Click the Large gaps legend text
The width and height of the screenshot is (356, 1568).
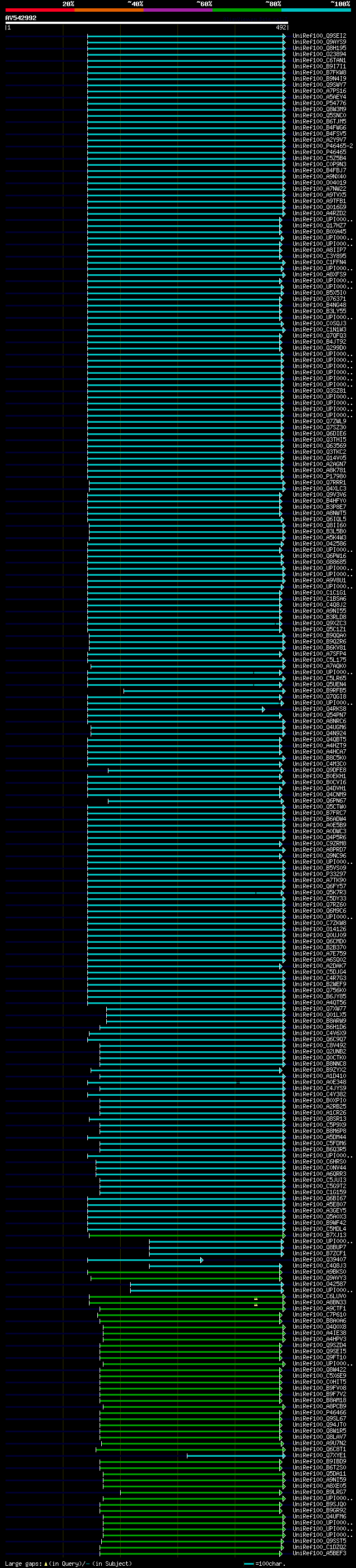pyautogui.click(x=68, y=1563)
